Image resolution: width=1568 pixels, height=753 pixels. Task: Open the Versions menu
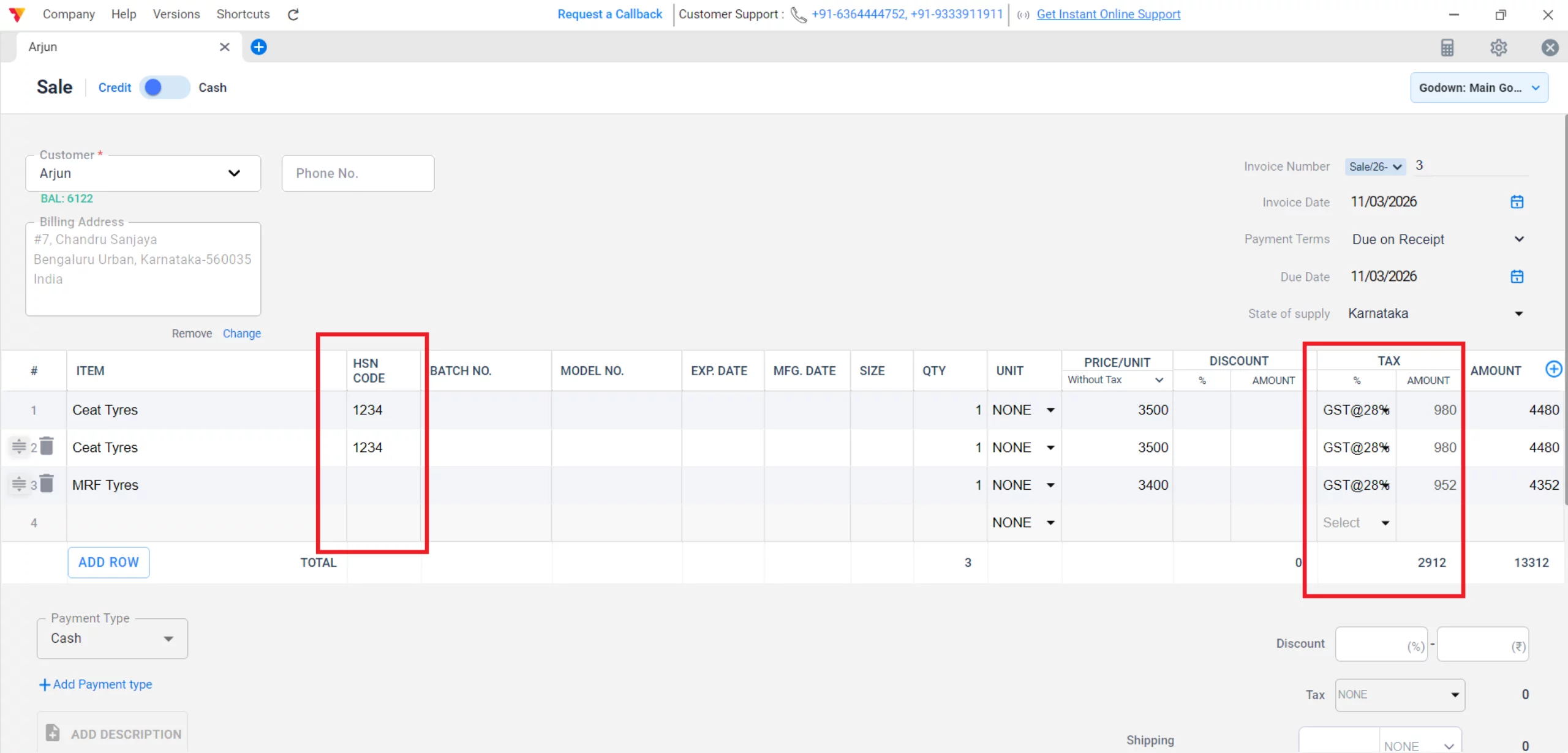[x=176, y=14]
